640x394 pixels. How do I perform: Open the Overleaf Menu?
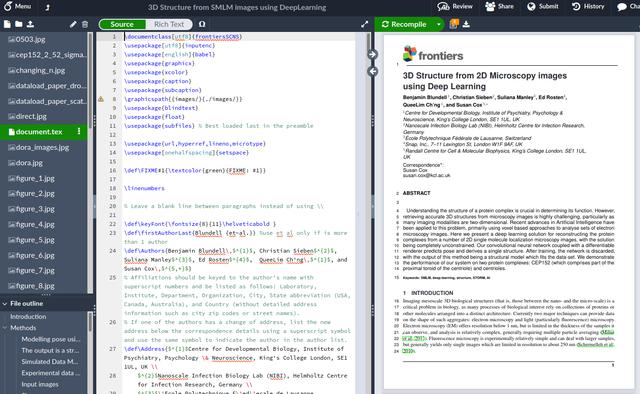click(17, 7)
